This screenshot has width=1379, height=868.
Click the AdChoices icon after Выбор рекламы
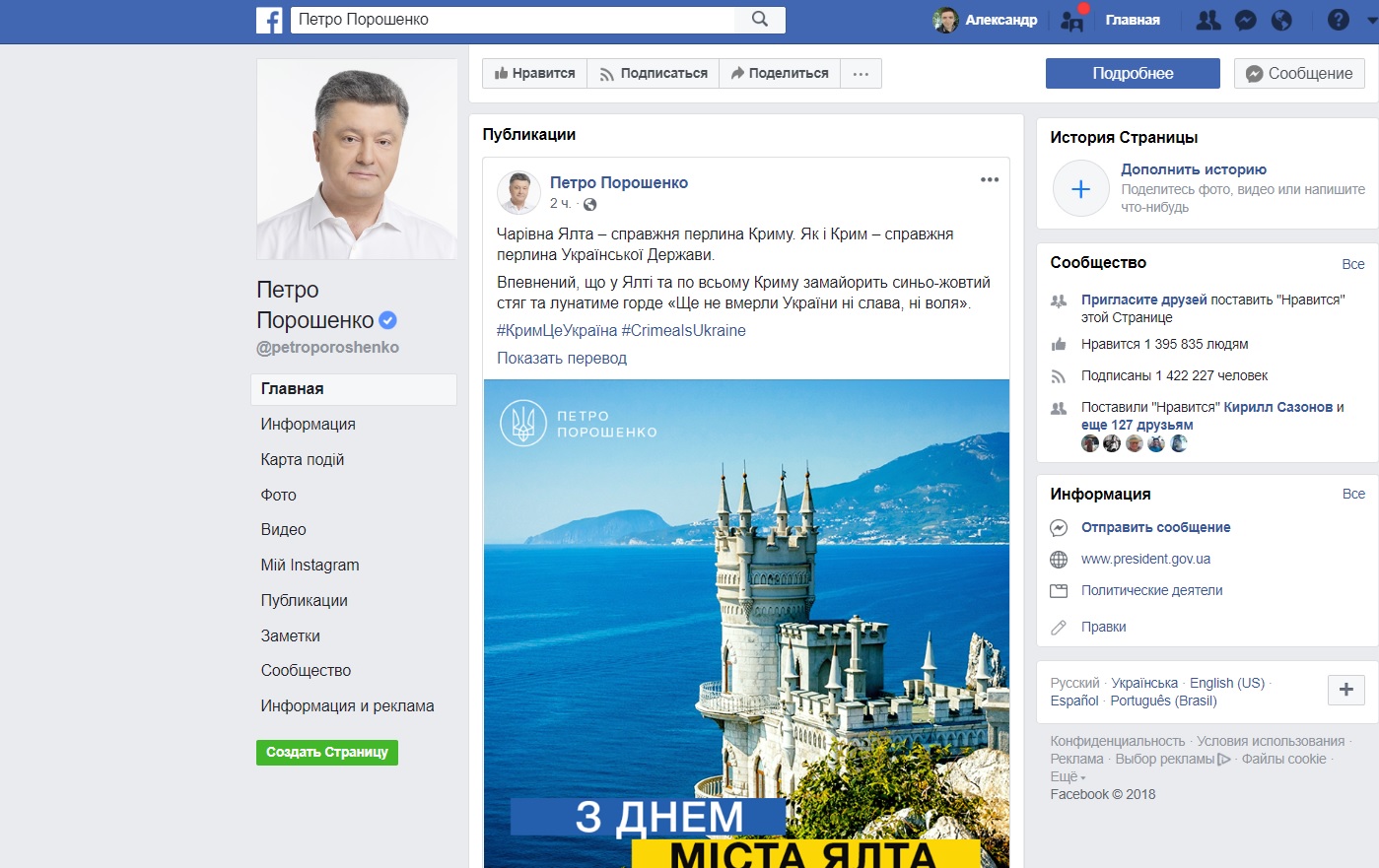(x=1224, y=760)
